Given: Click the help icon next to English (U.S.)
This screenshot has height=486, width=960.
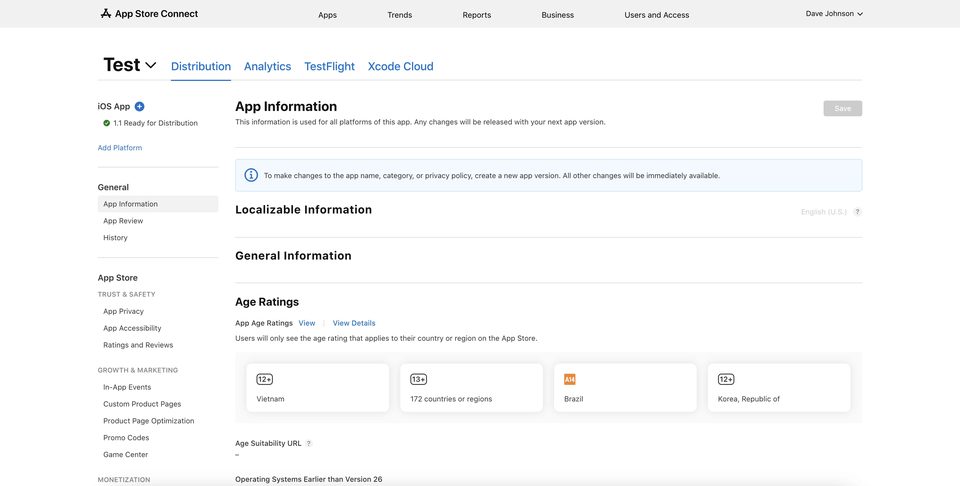Looking at the screenshot, I should [x=857, y=212].
